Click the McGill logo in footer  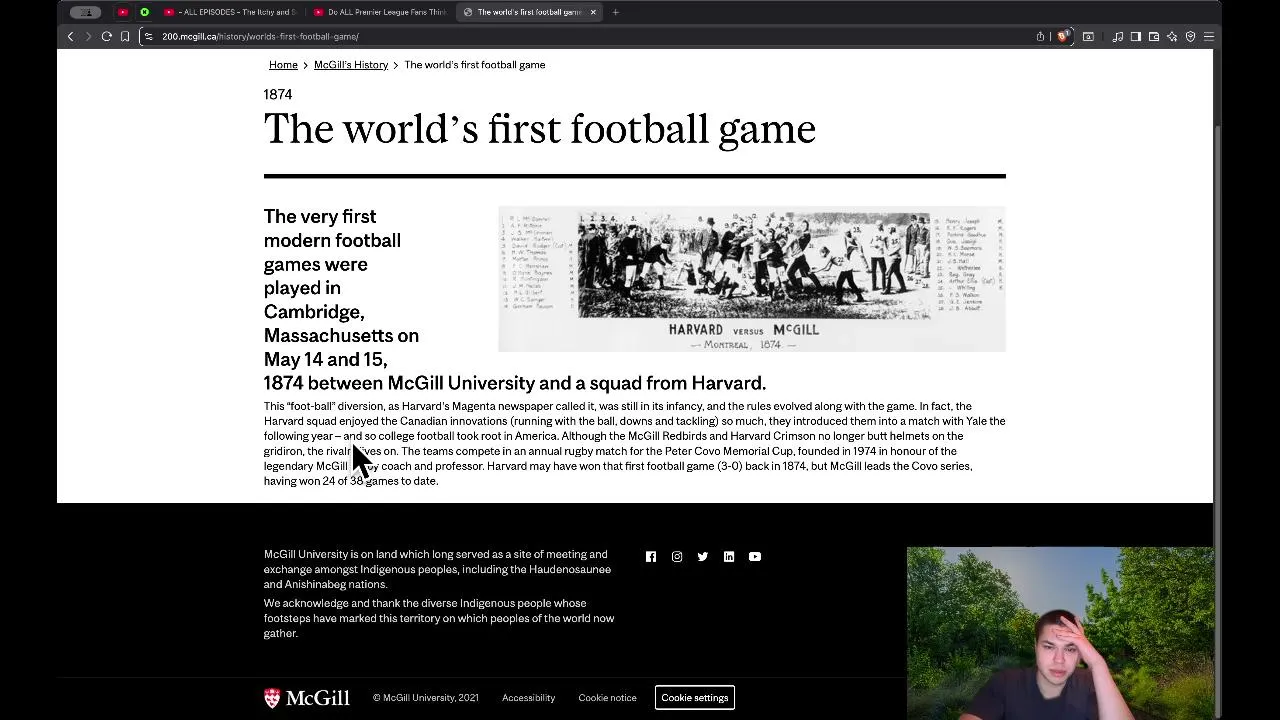point(307,698)
